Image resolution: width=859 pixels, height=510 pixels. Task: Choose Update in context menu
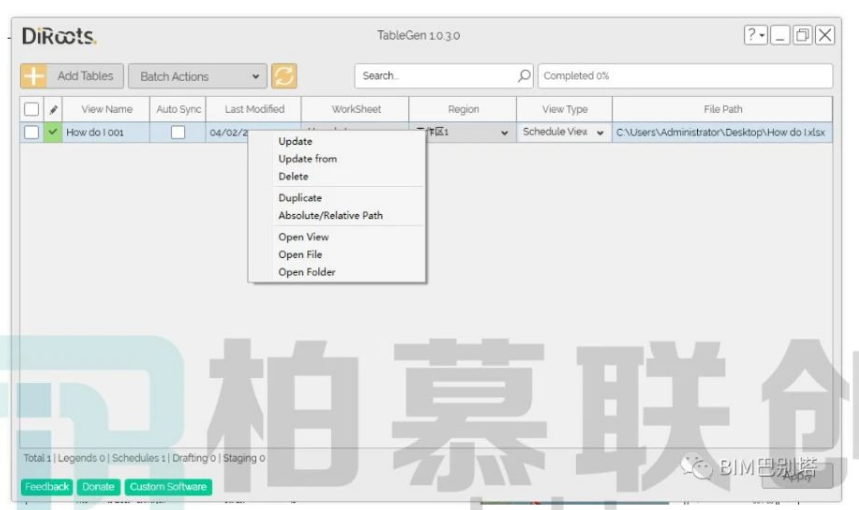pos(295,141)
